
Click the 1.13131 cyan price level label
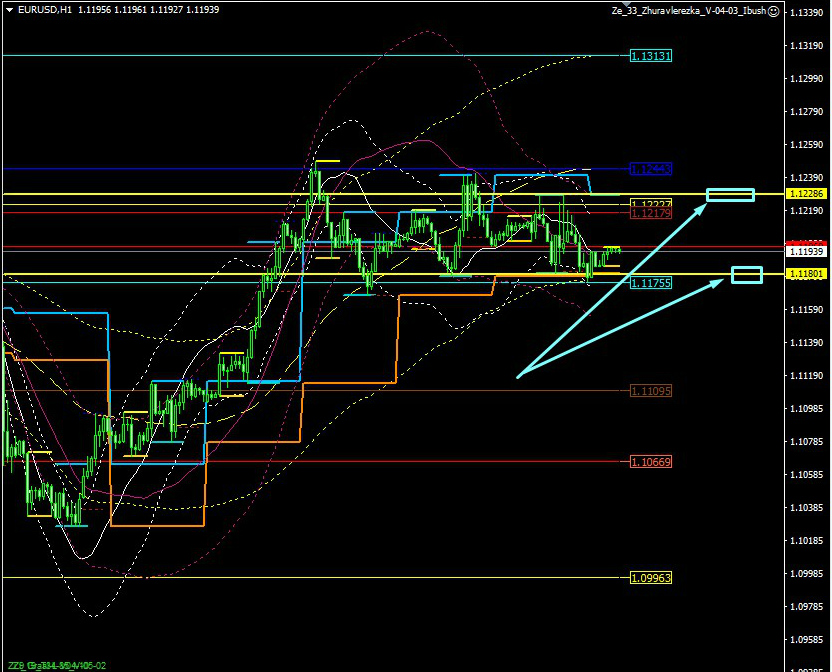click(x=650, y=56)
